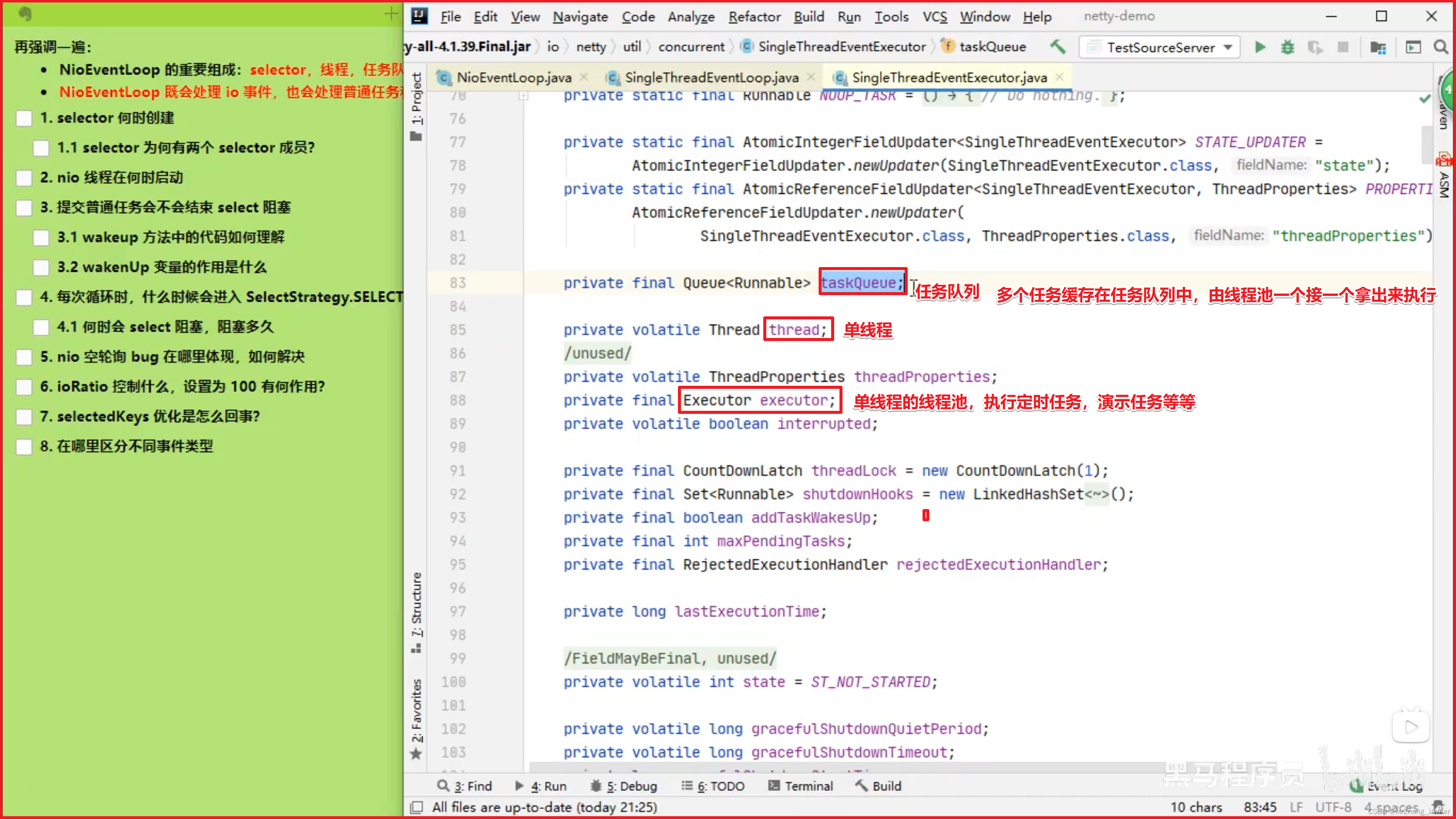Image resolution: width=1456 pixels, height=819 pixels.
Task: Open the Navigate menu
Action: coord(581,16)
